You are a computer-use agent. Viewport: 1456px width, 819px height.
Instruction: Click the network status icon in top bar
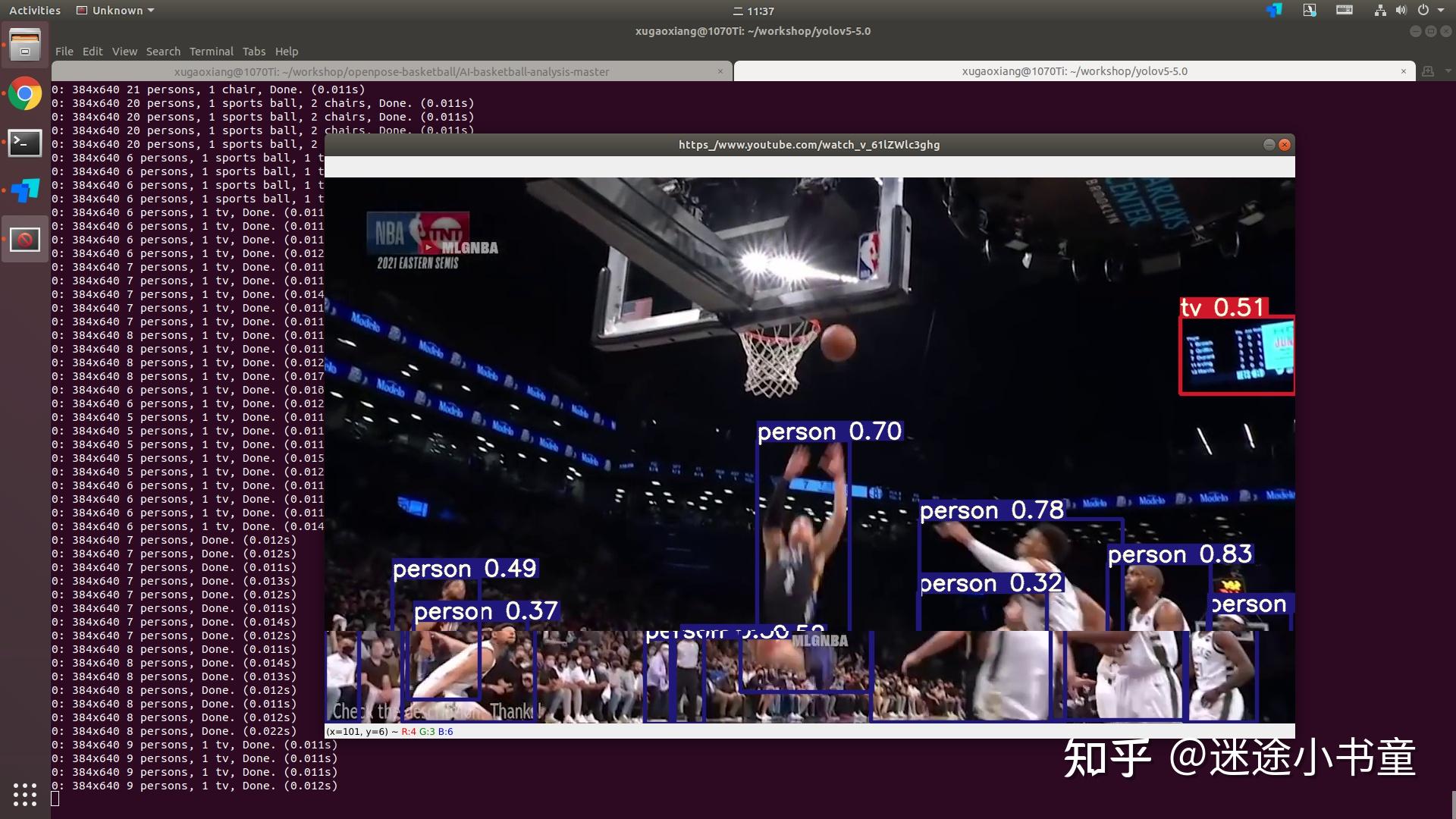click(1379, 11)
